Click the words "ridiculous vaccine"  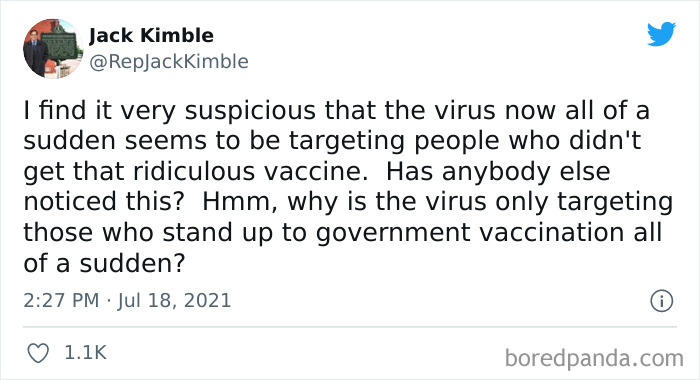pyautogui.click(x=250, y=172)
